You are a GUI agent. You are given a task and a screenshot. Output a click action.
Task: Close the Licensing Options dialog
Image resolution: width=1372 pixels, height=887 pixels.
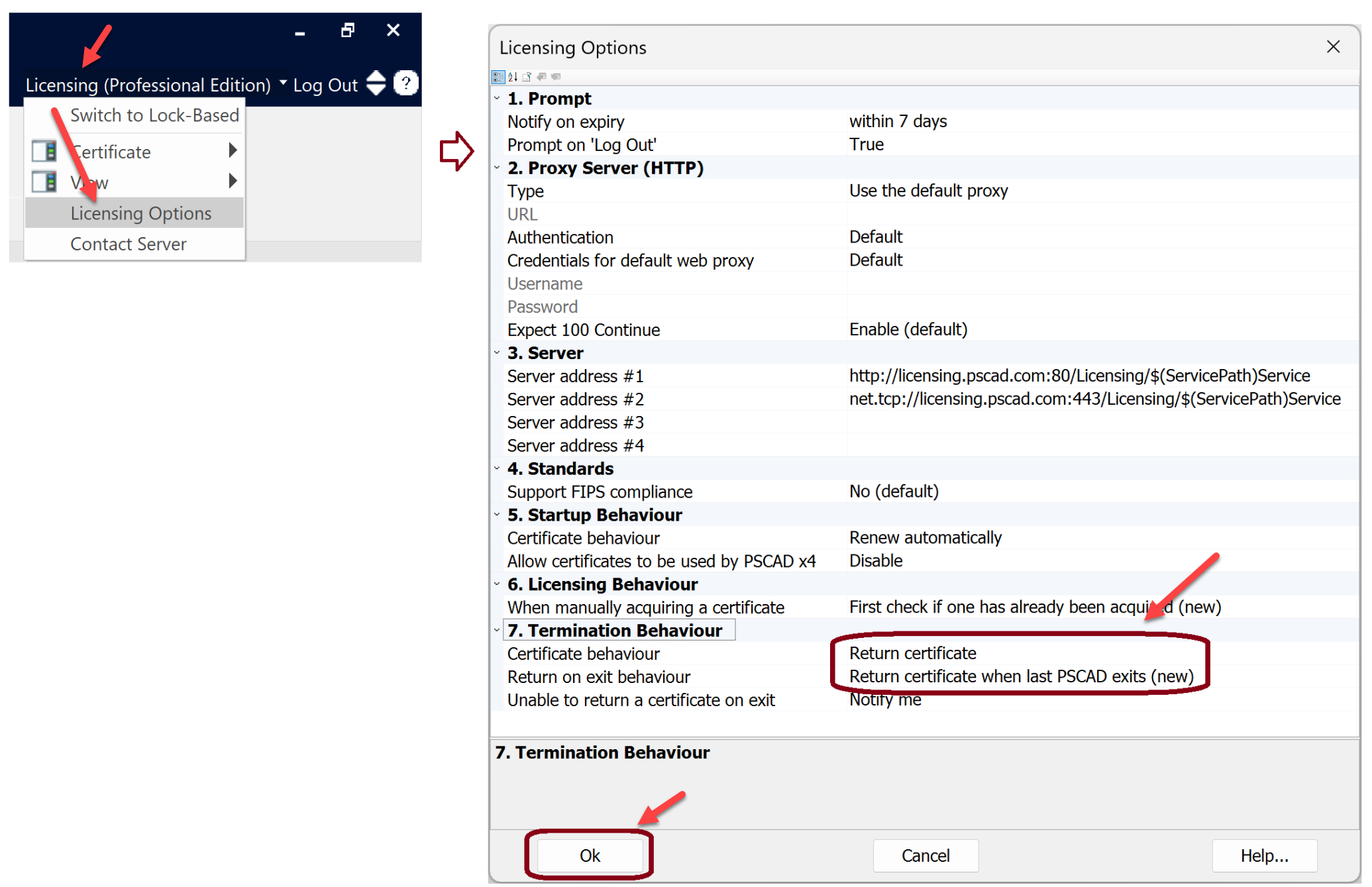coord(1334,47)
